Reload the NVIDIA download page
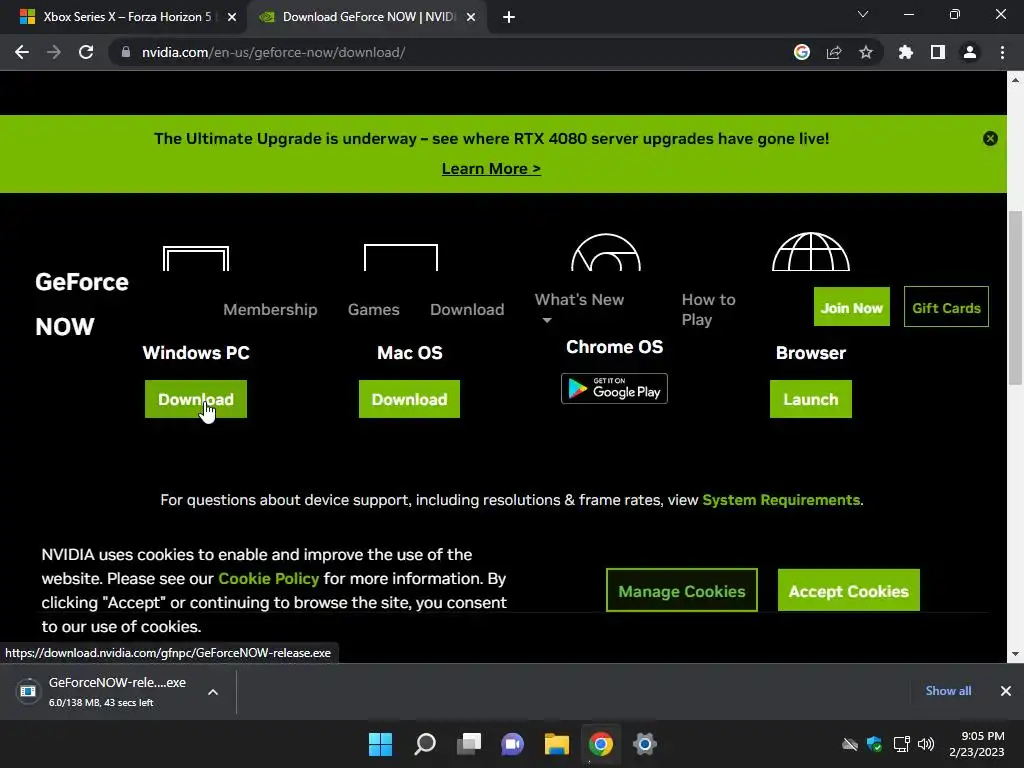 coord(86,52)
